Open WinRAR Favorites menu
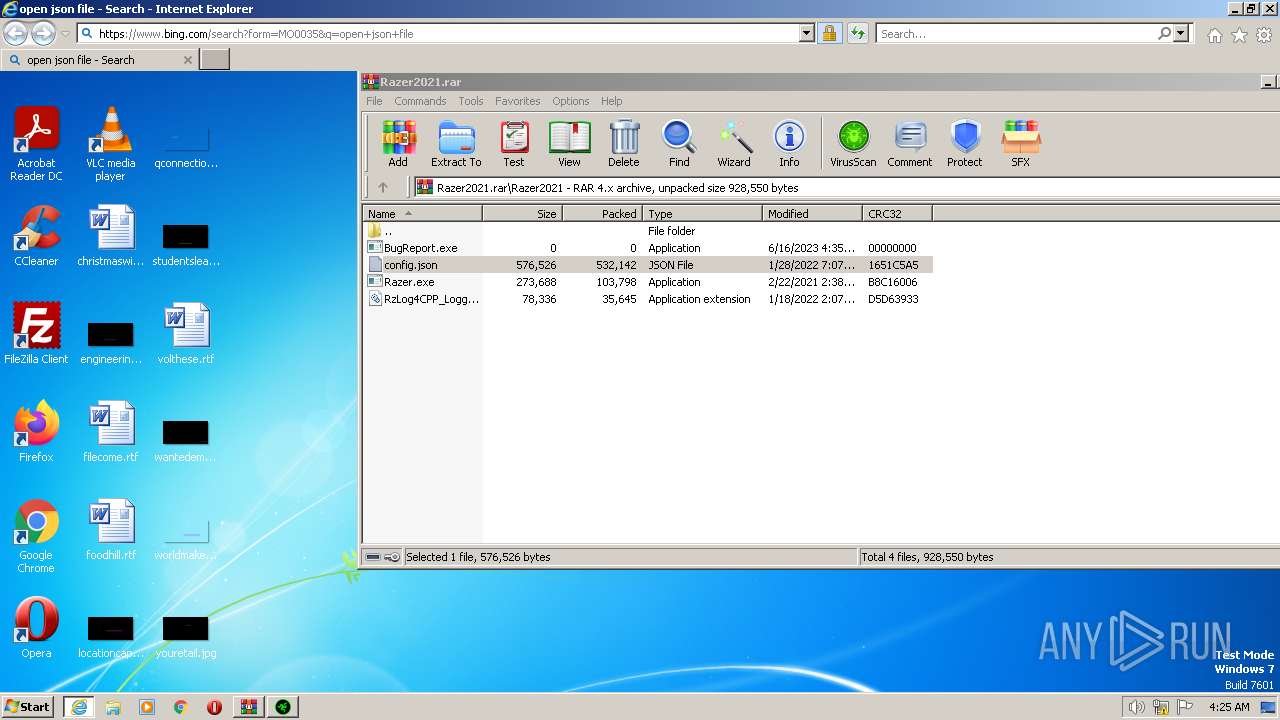The height and width of the screenshot is (720, 1280). pos(518,101)
